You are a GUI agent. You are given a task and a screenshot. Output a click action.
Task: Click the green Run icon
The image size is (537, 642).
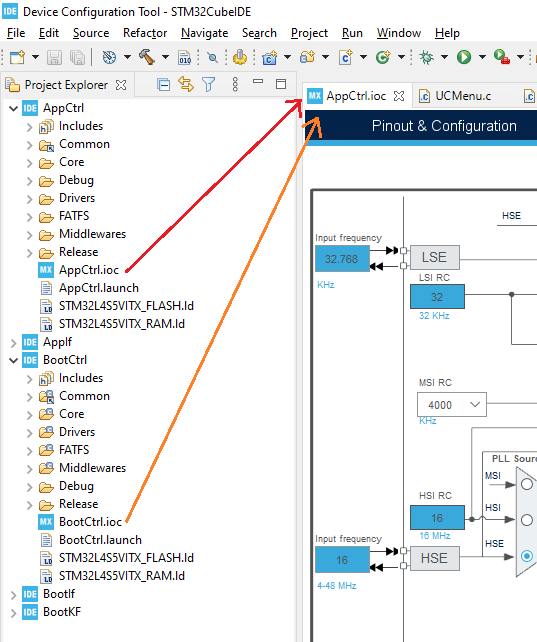point(464,57)
